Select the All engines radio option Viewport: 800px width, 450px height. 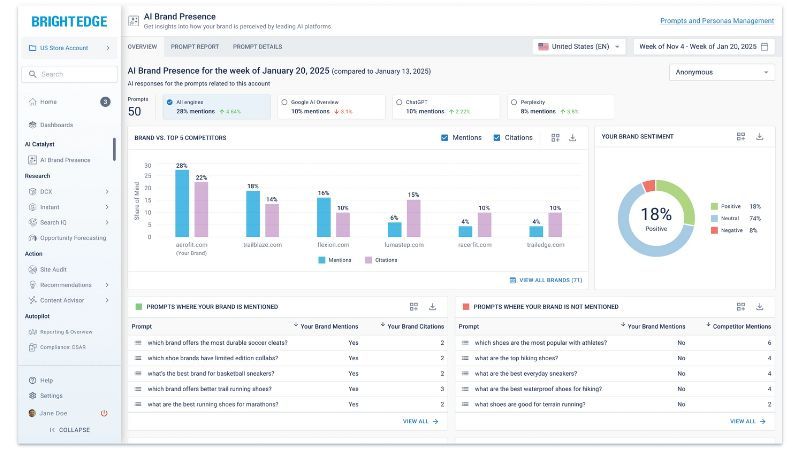tap(169, 102)
